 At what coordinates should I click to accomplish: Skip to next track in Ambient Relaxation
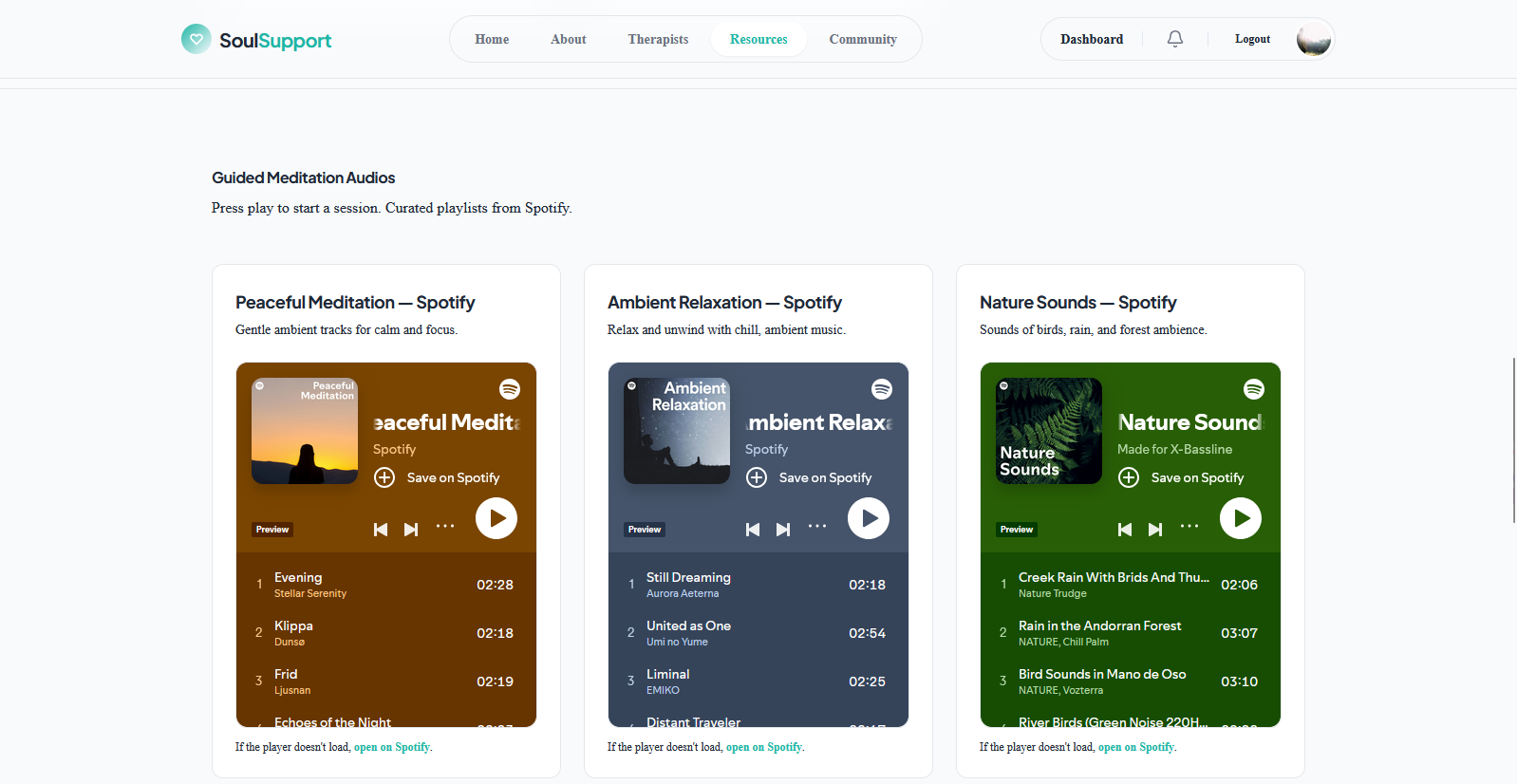(783, 530)
